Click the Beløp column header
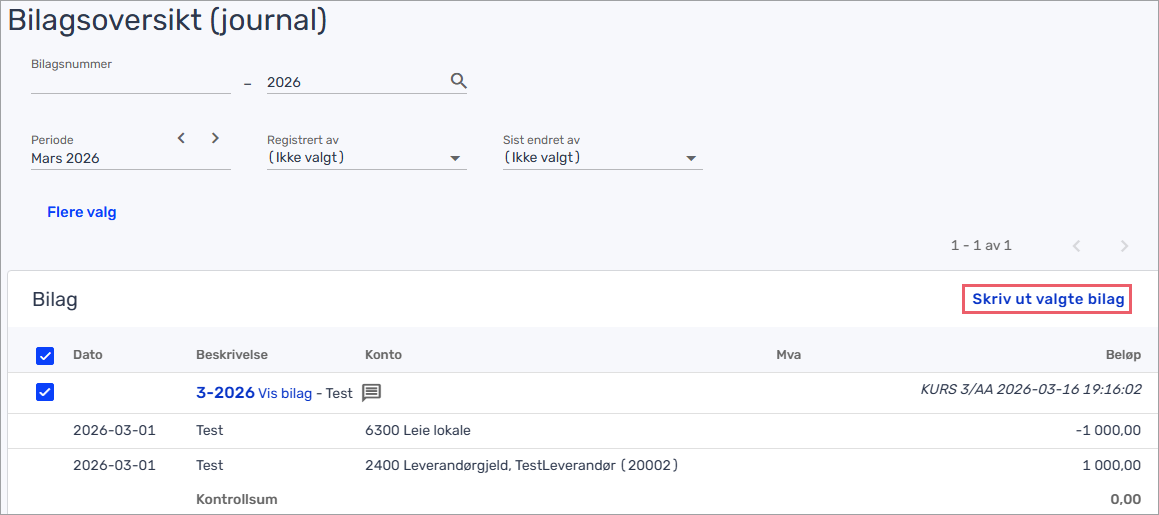The width and height of the screenshot is (1159, 515). [1124, 355]
